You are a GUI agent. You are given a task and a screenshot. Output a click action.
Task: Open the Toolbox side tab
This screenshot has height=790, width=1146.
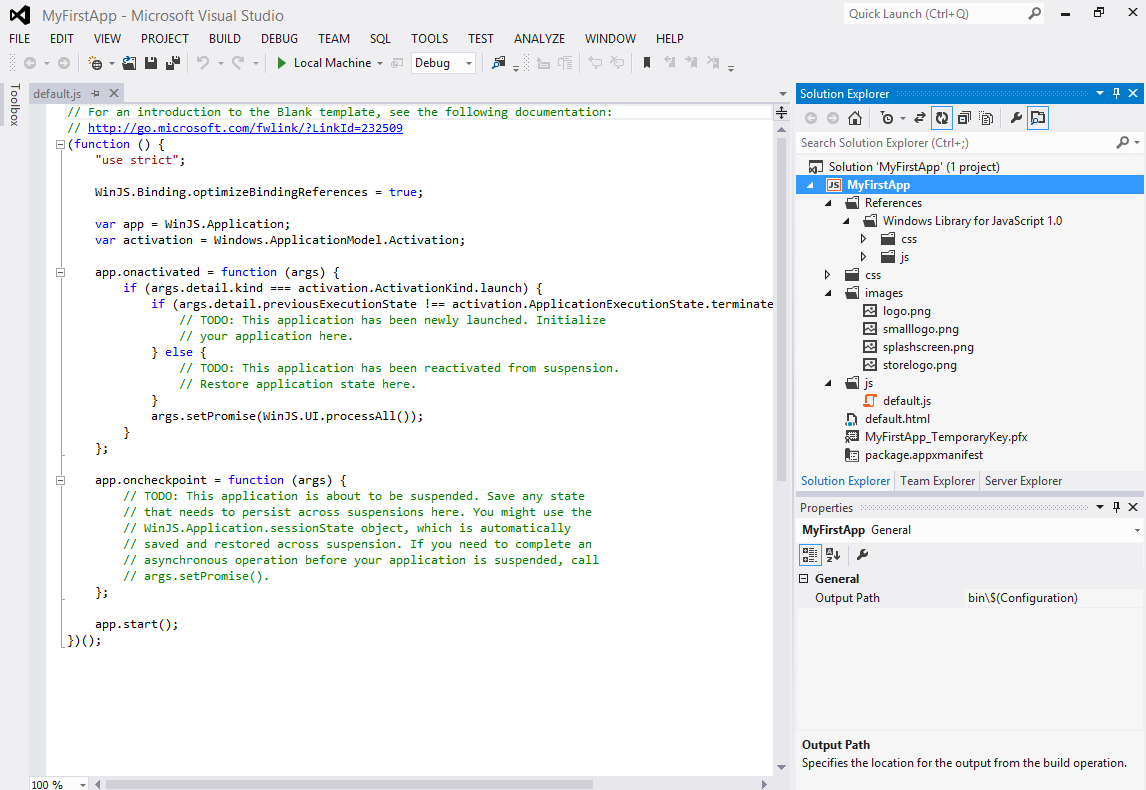point(15,105)
